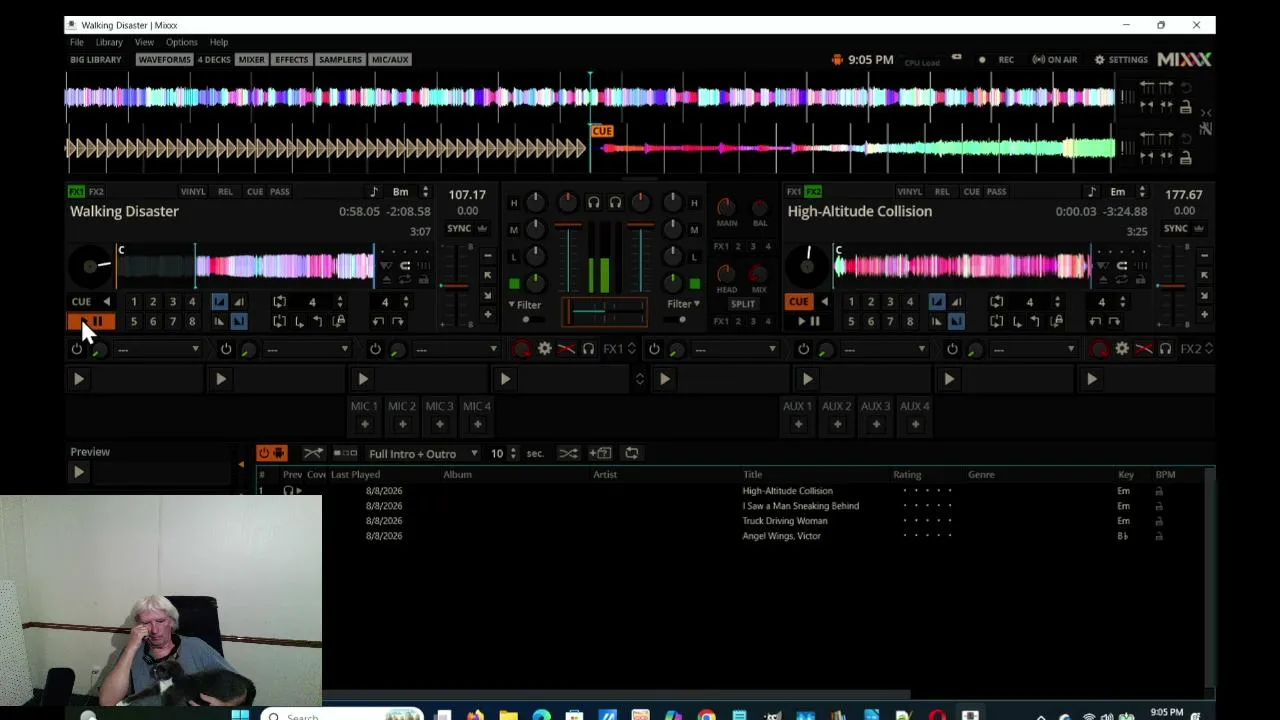
Task: Play the Preview deck
Action: tap(78, 472)
